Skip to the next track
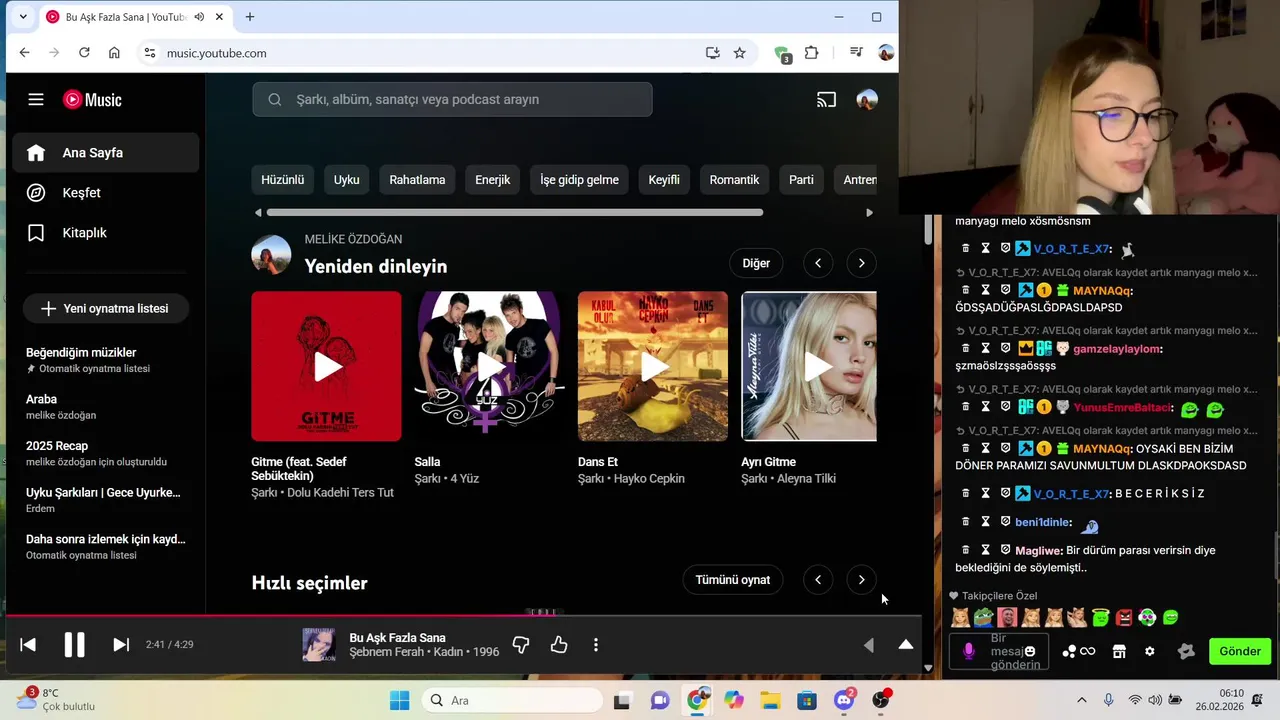1280x720 pixels. point(121,645)
